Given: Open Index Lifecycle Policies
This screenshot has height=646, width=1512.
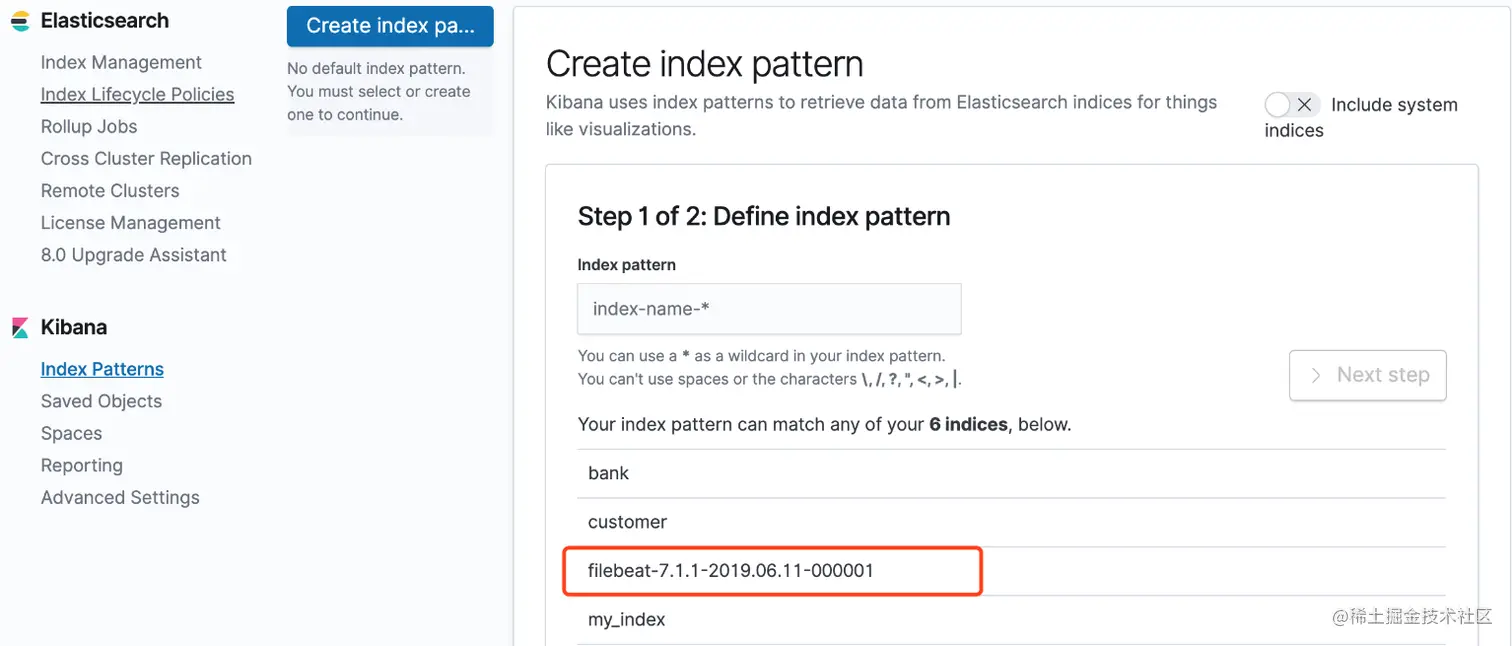Looking at the screenshot, I should pos(137,95).
